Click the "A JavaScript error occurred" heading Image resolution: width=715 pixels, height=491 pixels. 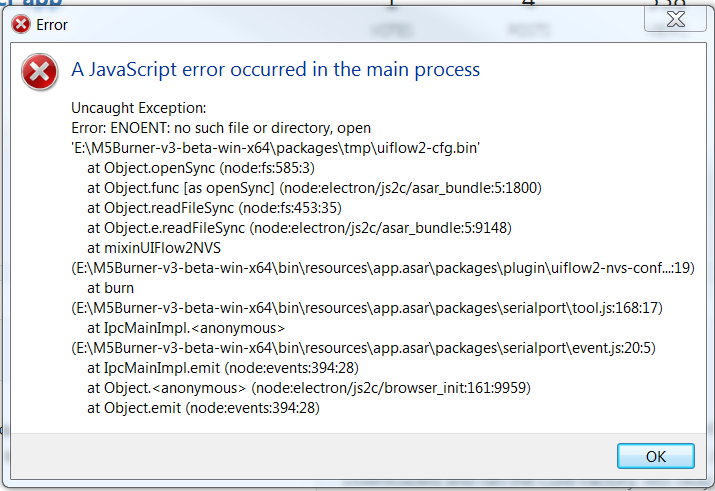tap(275, 70)
